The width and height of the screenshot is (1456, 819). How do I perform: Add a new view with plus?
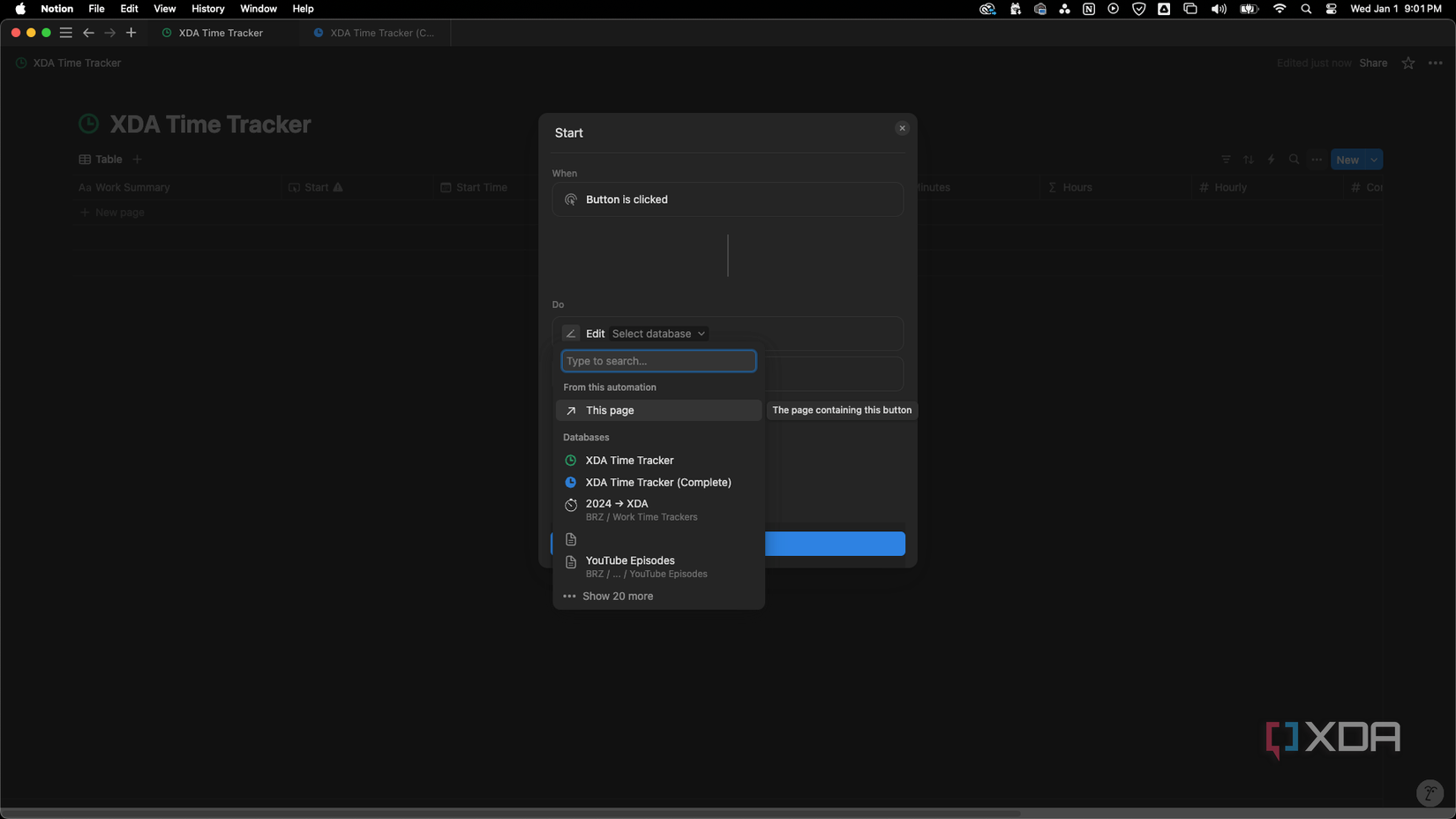tap(137, 160)
